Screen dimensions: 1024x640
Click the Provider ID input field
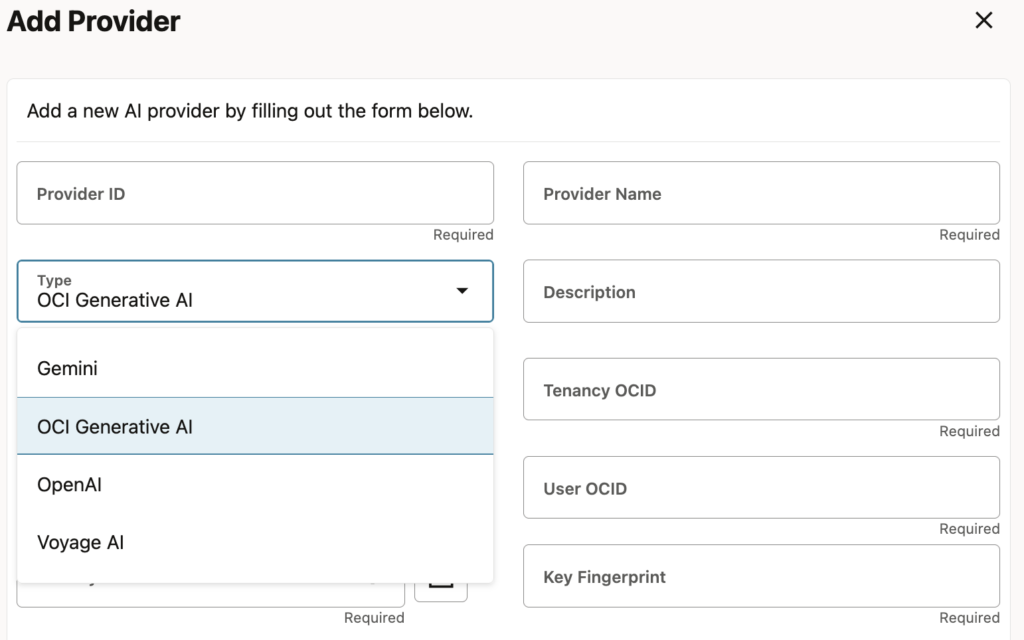[x=255, y=193]
